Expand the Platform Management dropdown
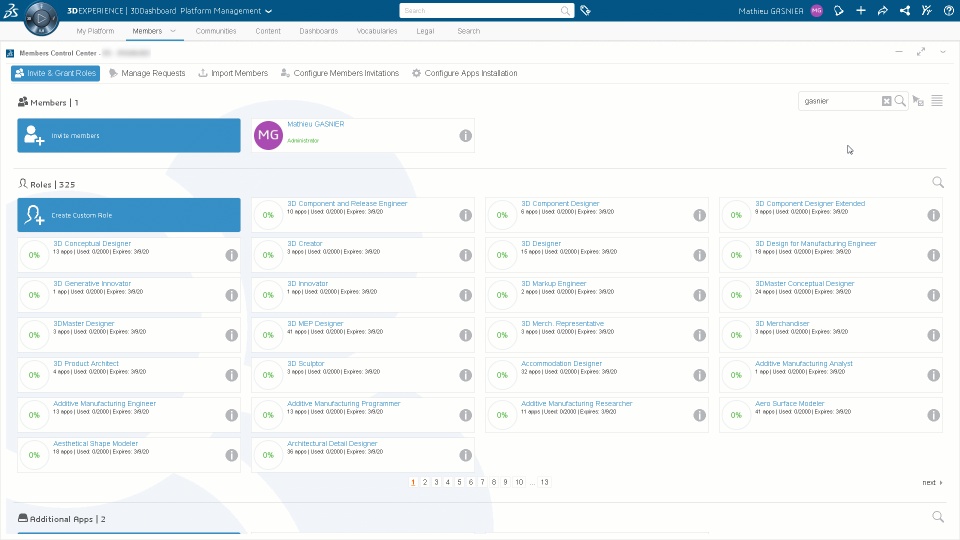This screenshot has height=540, width=960. click(268, 11)
